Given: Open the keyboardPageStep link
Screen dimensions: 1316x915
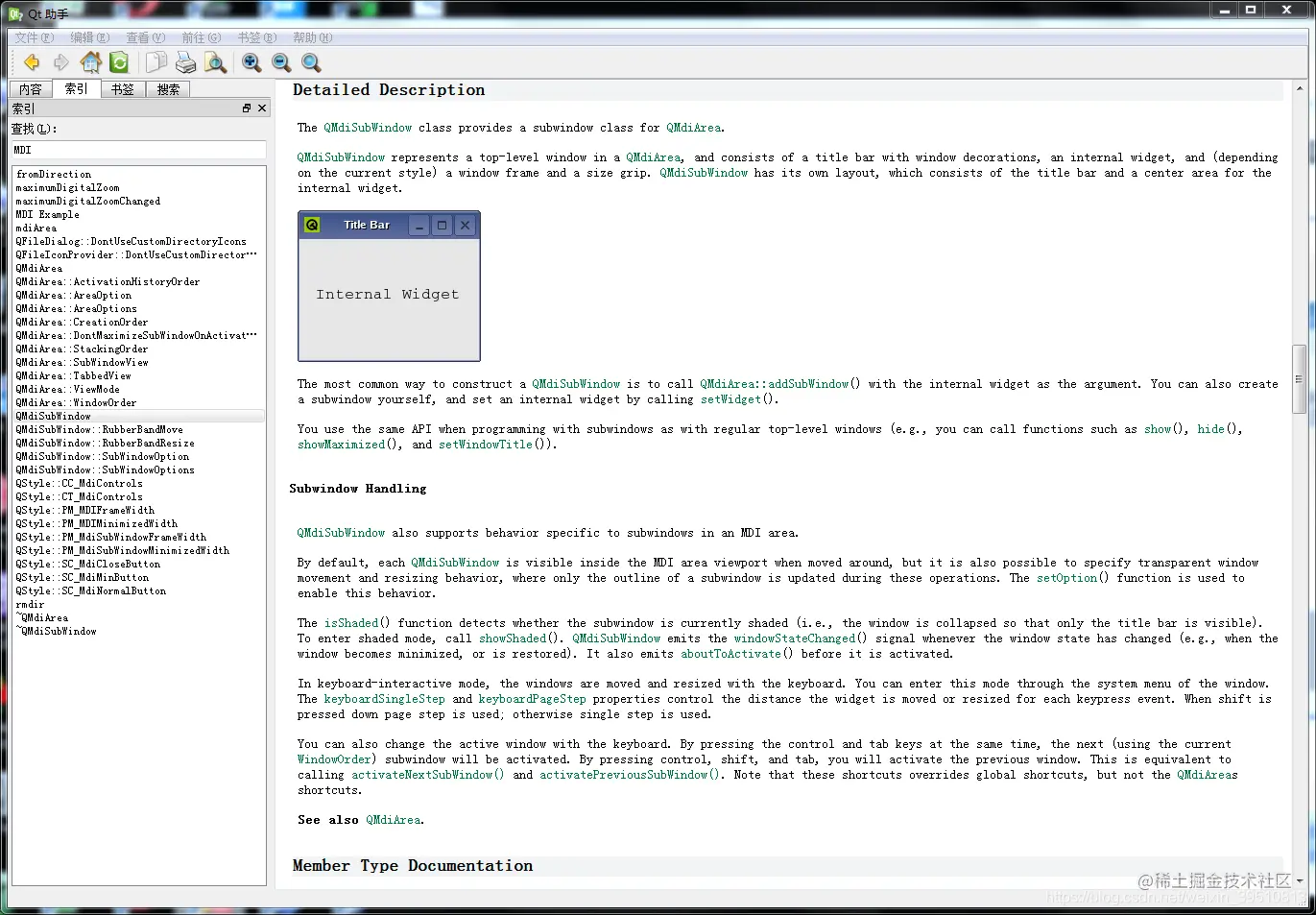Looking at the screenshot, I should (532, 699).
